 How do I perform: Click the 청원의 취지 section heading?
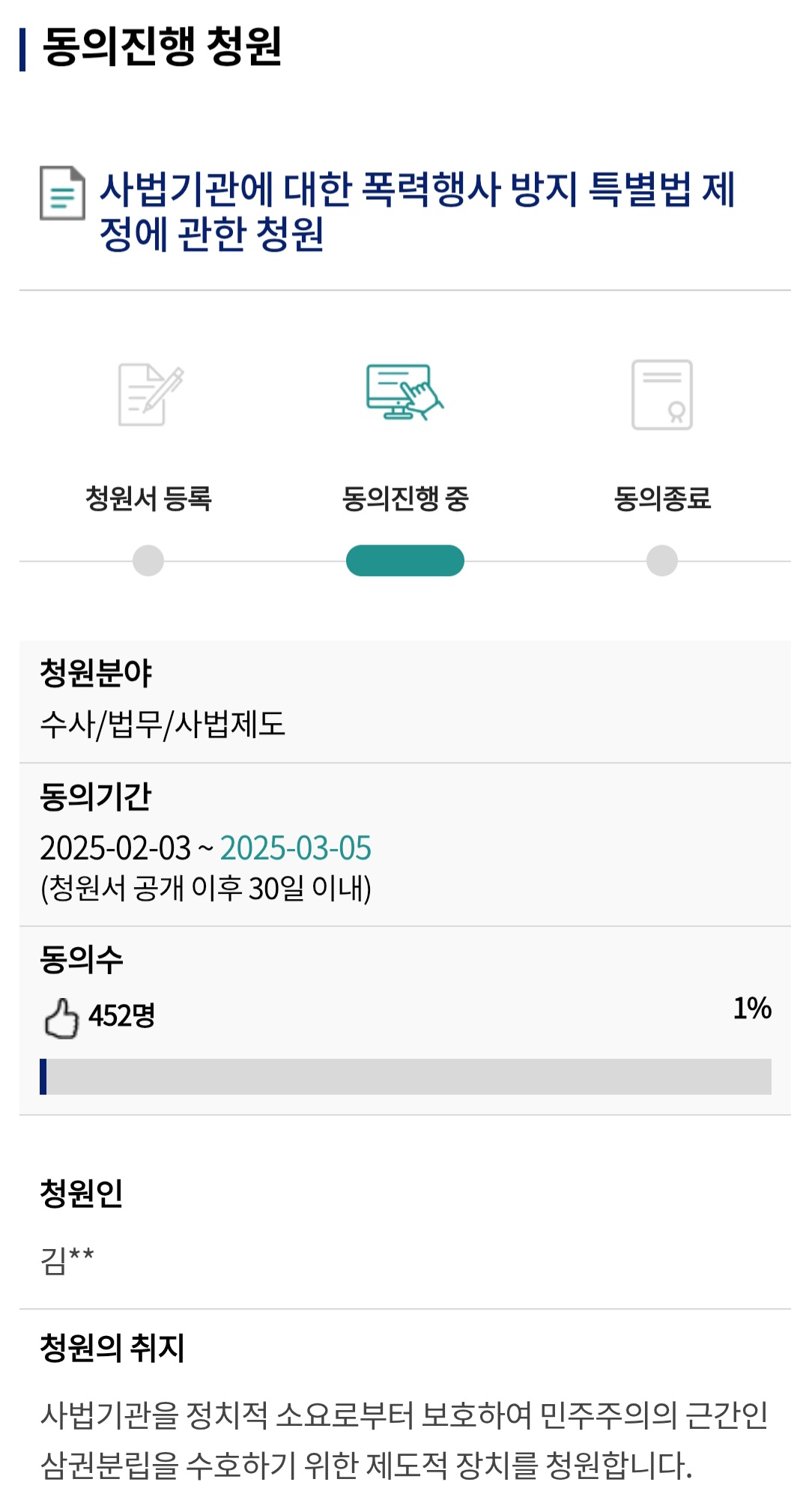(112, 1348)
